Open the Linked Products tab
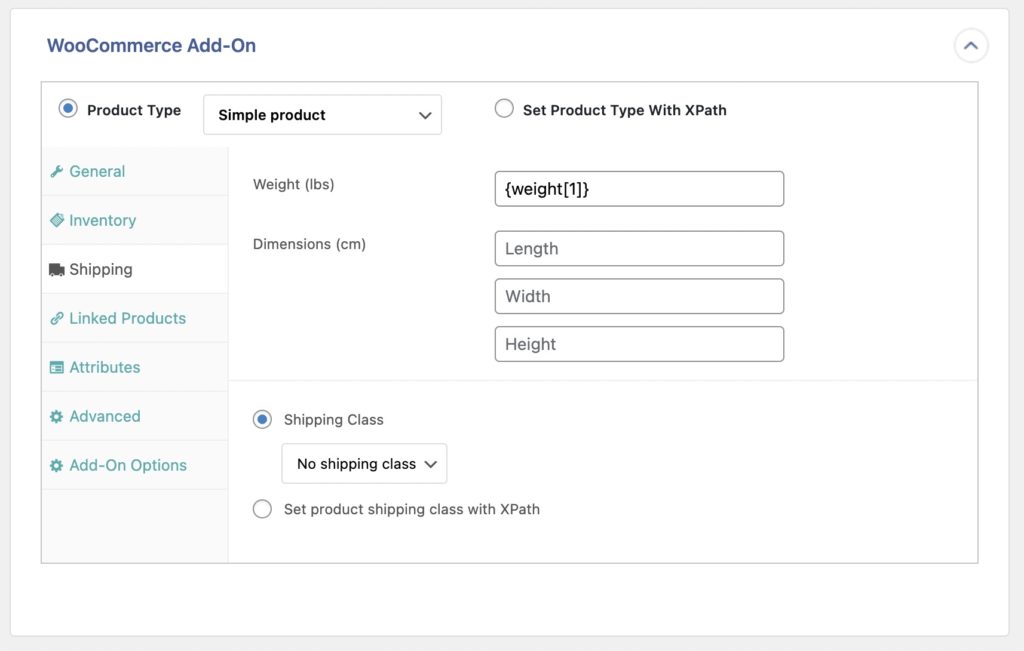The width and height of the screenshot is (1024, 651). tap(129, 318)
